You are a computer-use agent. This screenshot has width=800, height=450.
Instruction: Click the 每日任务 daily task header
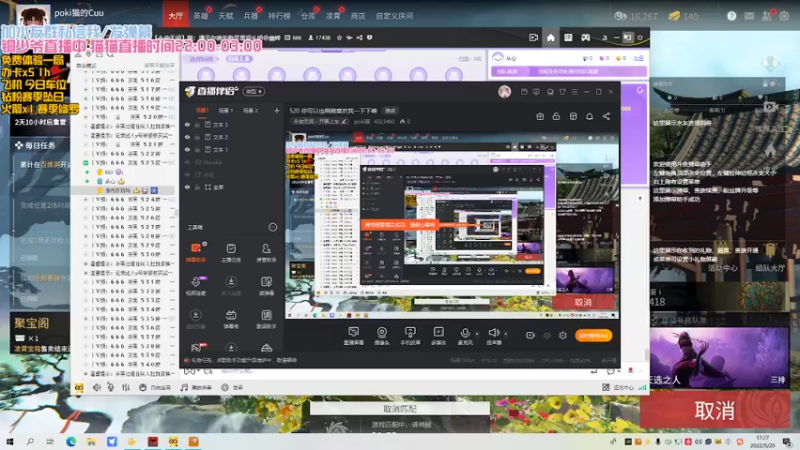click(x=35, y=145)
